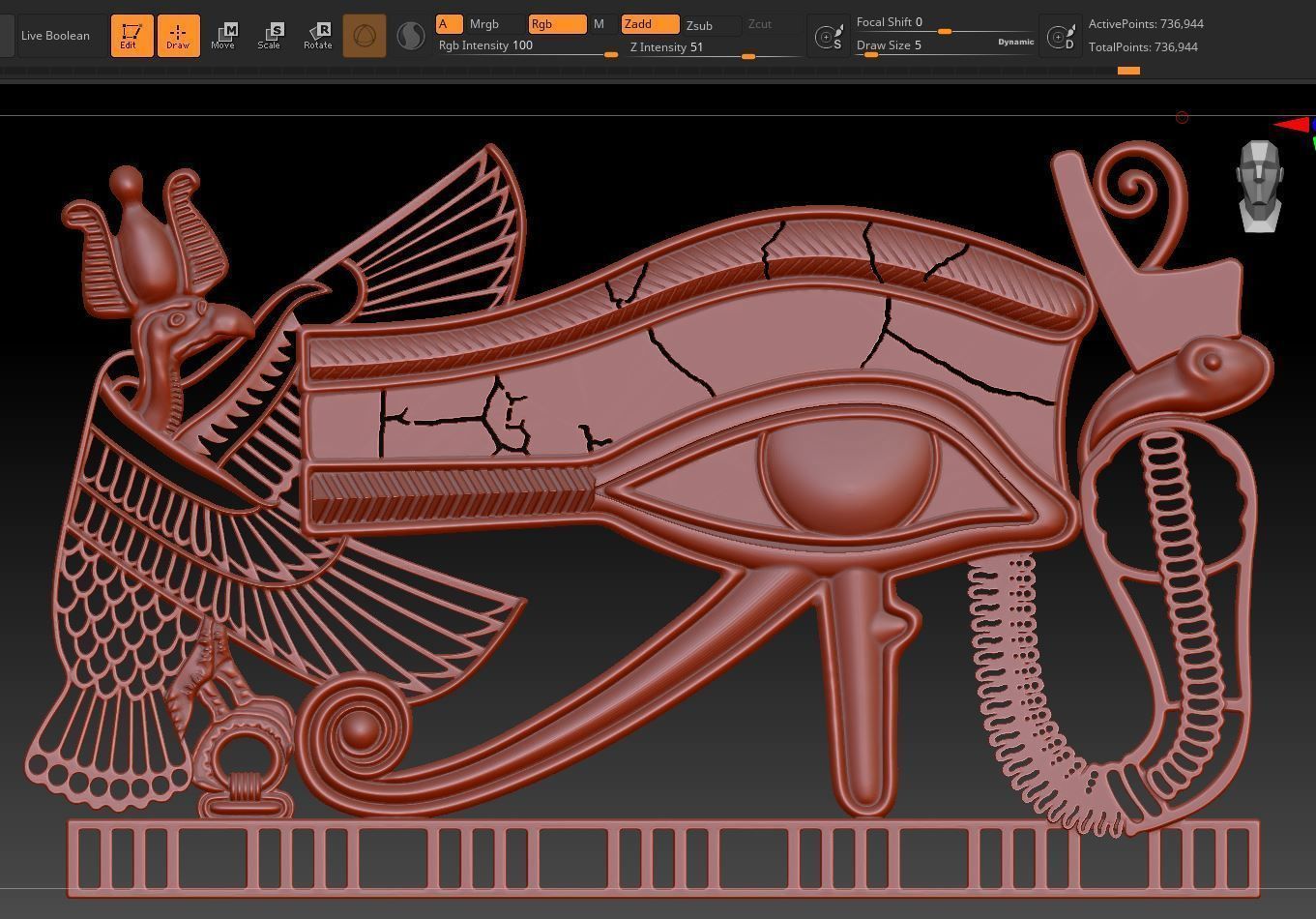Adjust the Focal Shift slider
1316x919 pixels.
coord(945,23)
